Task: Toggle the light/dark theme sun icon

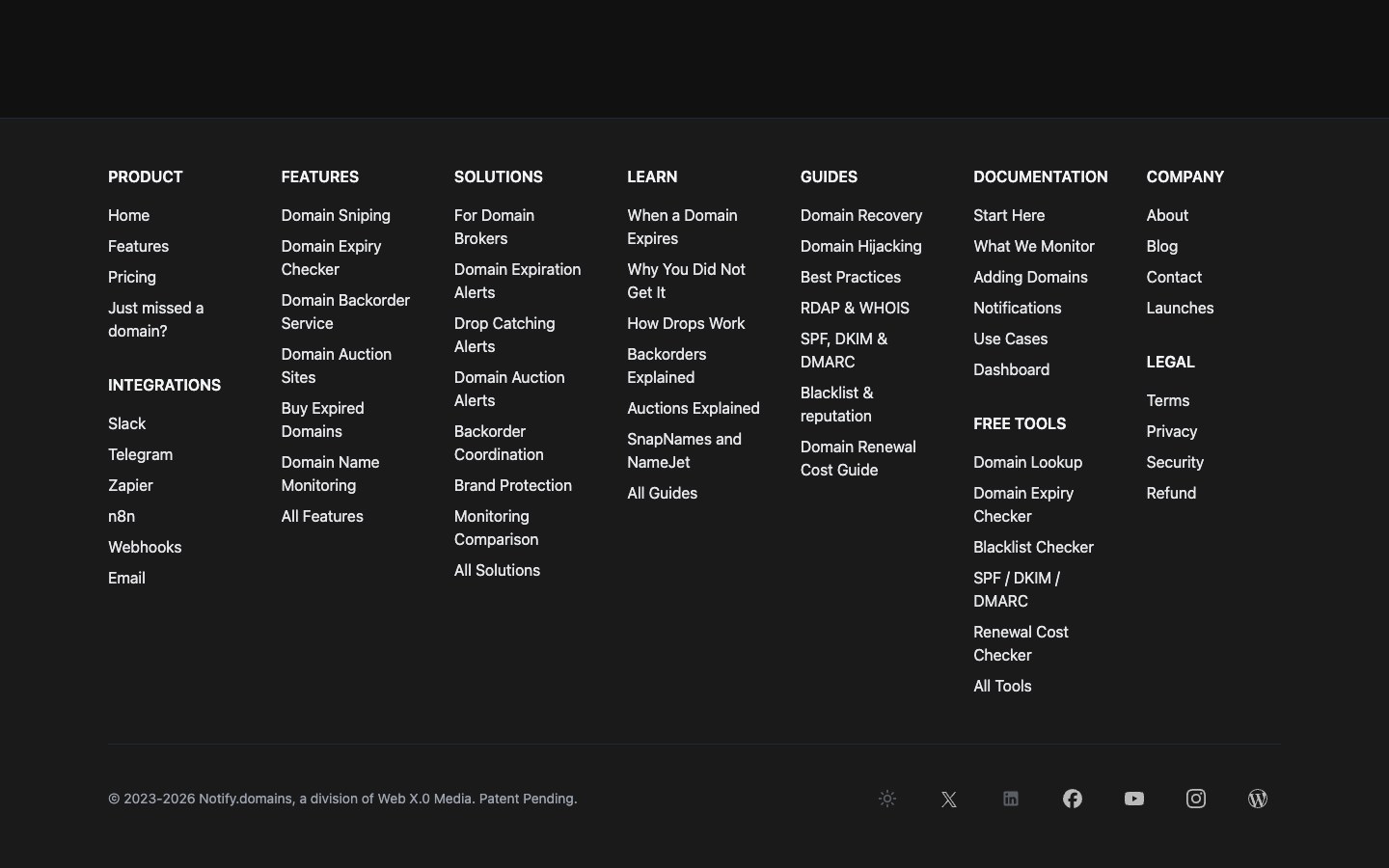Action: [887, 799]
